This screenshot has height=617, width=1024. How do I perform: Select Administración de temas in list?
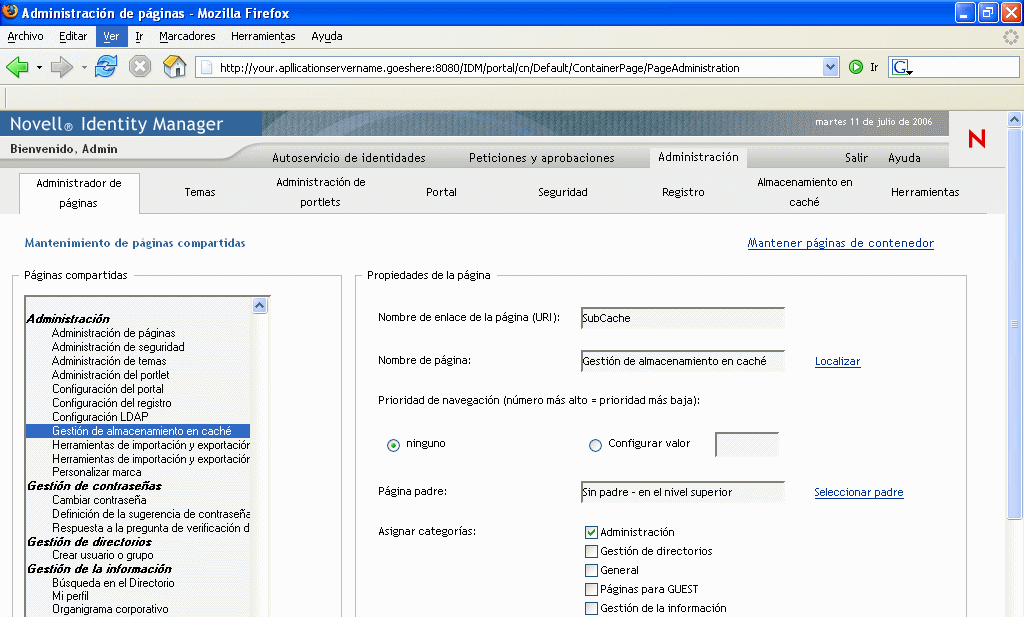[109, 361]
